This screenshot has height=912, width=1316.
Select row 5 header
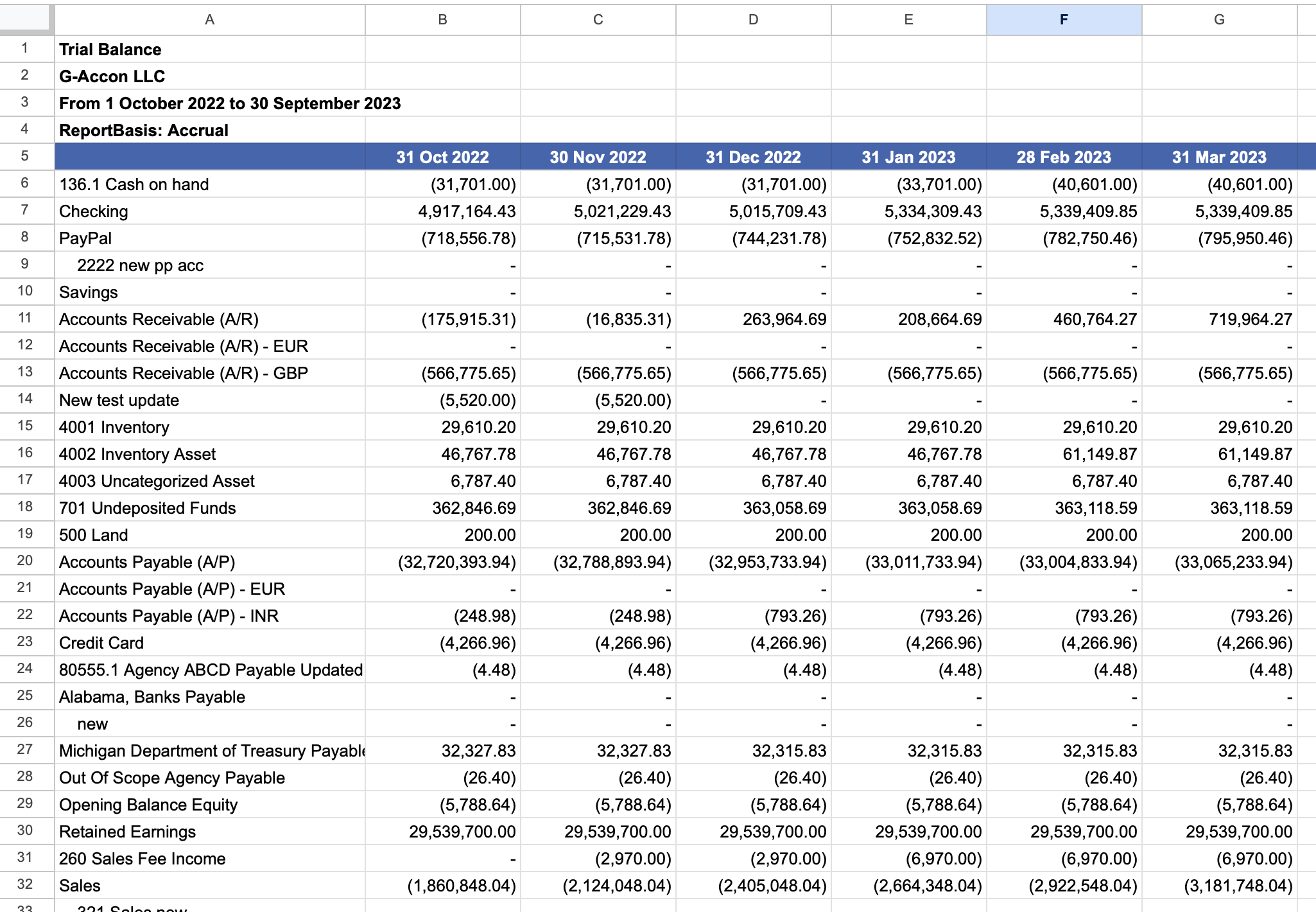25,156
